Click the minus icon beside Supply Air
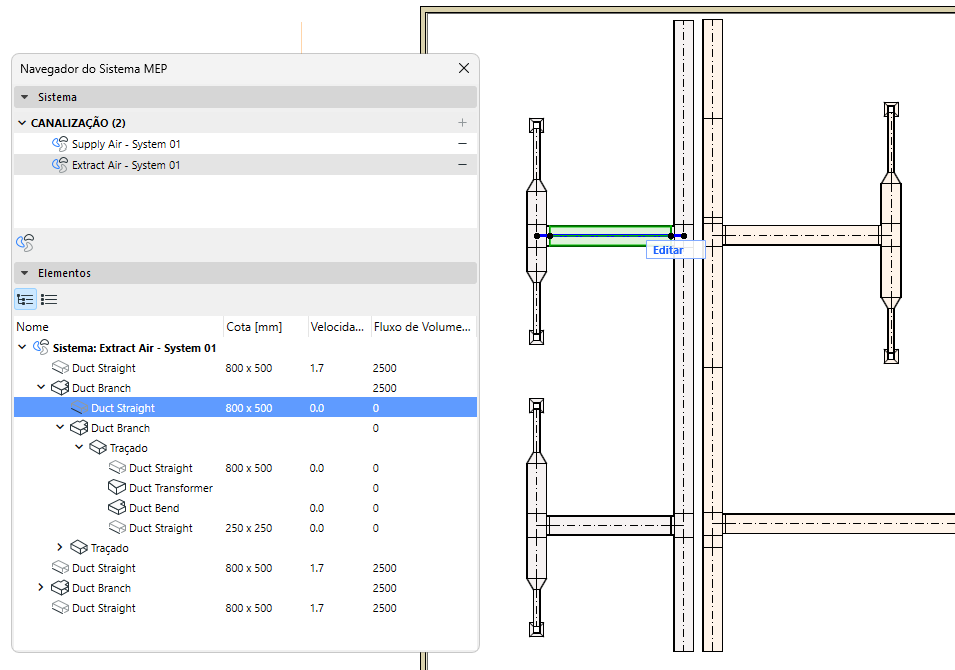 click(462, 144)
